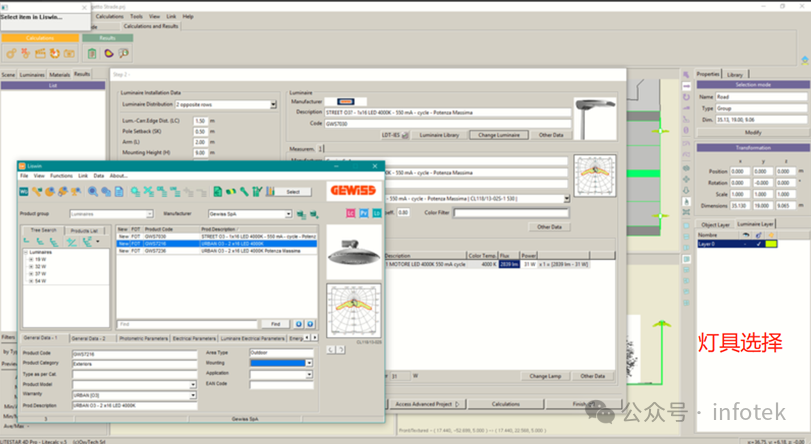Click the Luminaire Library button
811x444 pixels.
click(x=439, y=135)
